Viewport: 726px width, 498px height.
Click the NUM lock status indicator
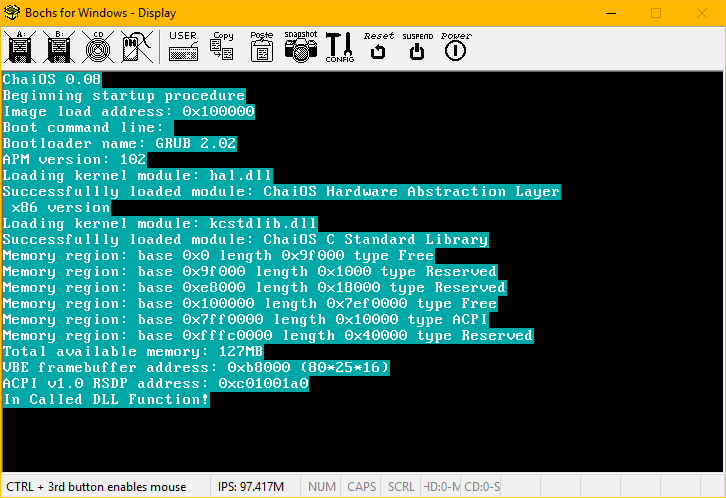click(322, 486)
